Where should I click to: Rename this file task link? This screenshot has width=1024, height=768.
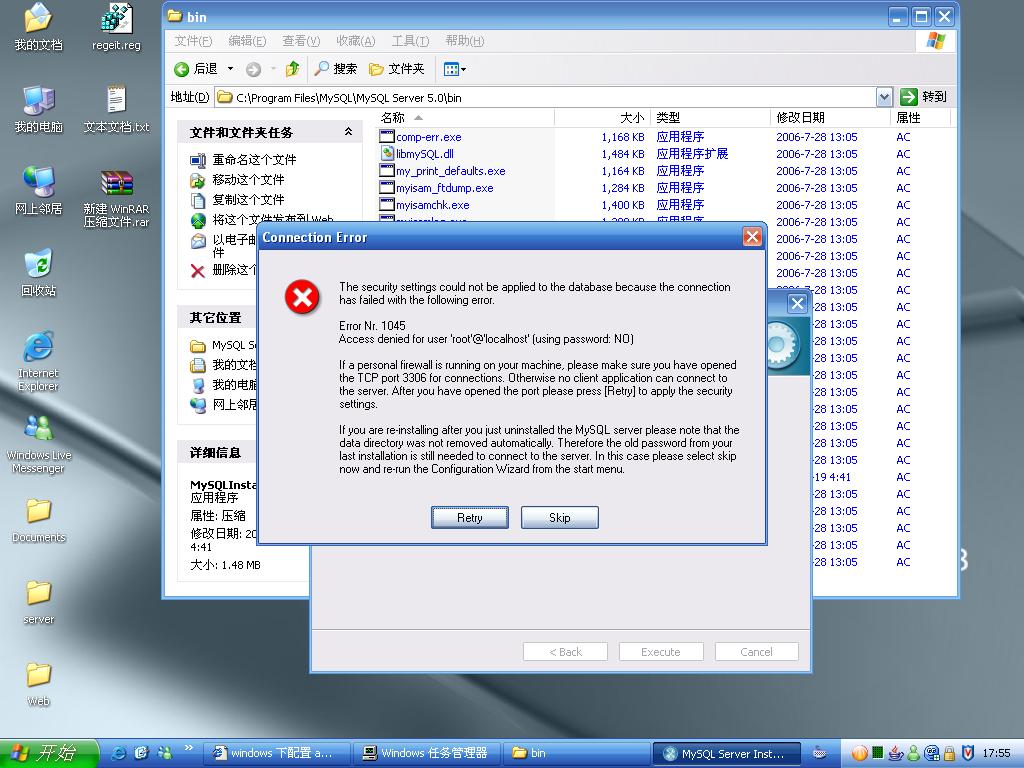pos(254,159)
